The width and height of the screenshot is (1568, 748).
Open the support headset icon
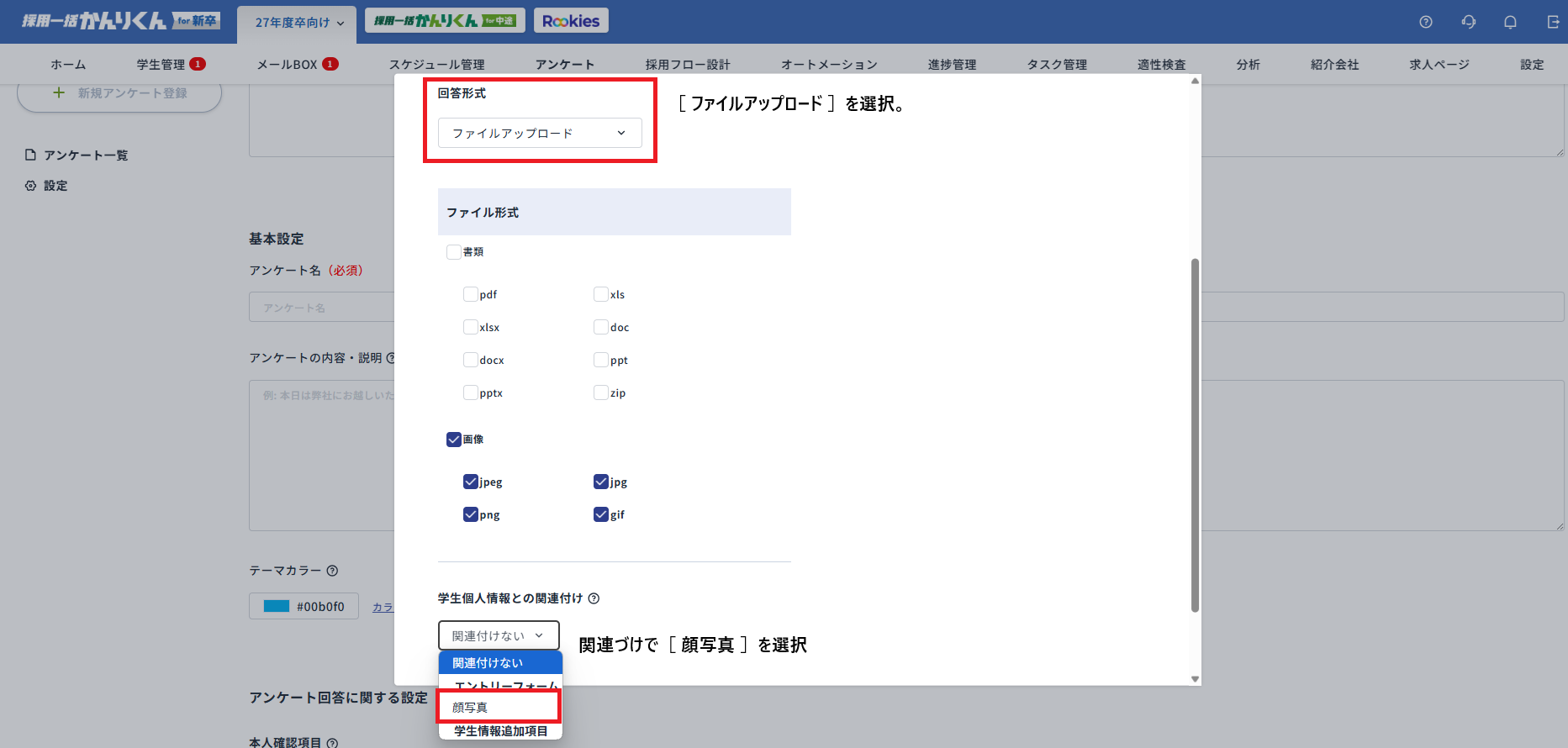(1468, 22)
